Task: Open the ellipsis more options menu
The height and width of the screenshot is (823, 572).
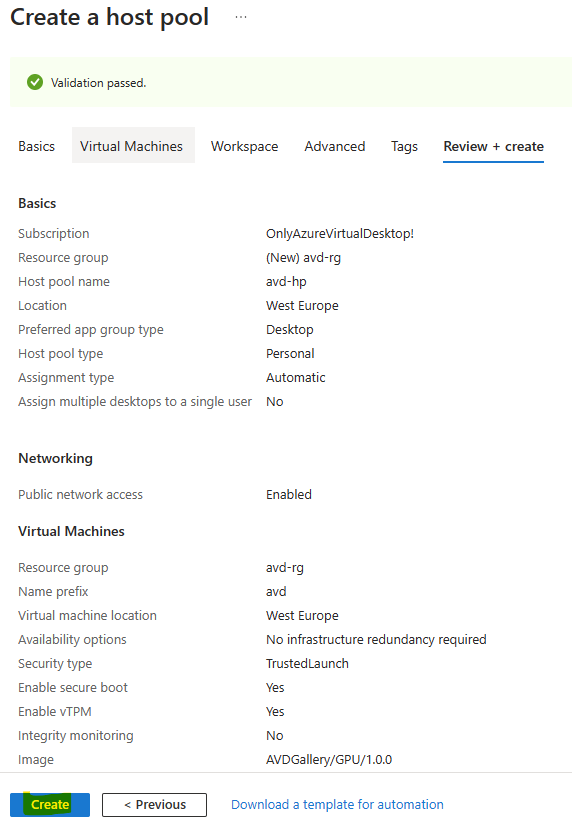Action: (241, 17)
